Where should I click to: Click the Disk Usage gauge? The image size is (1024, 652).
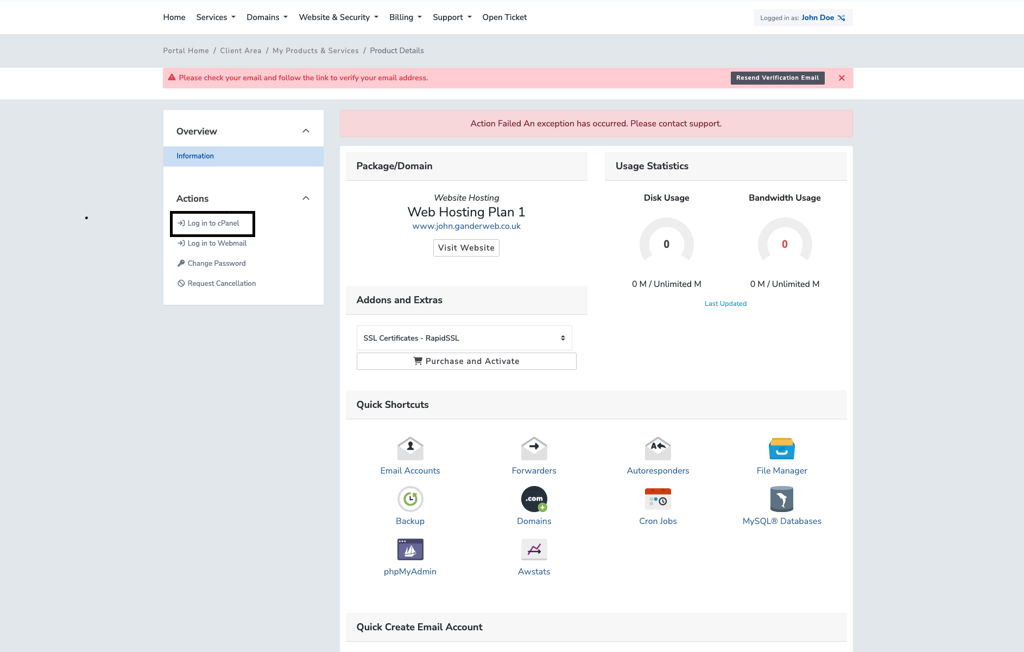click(x=666, y=240)
